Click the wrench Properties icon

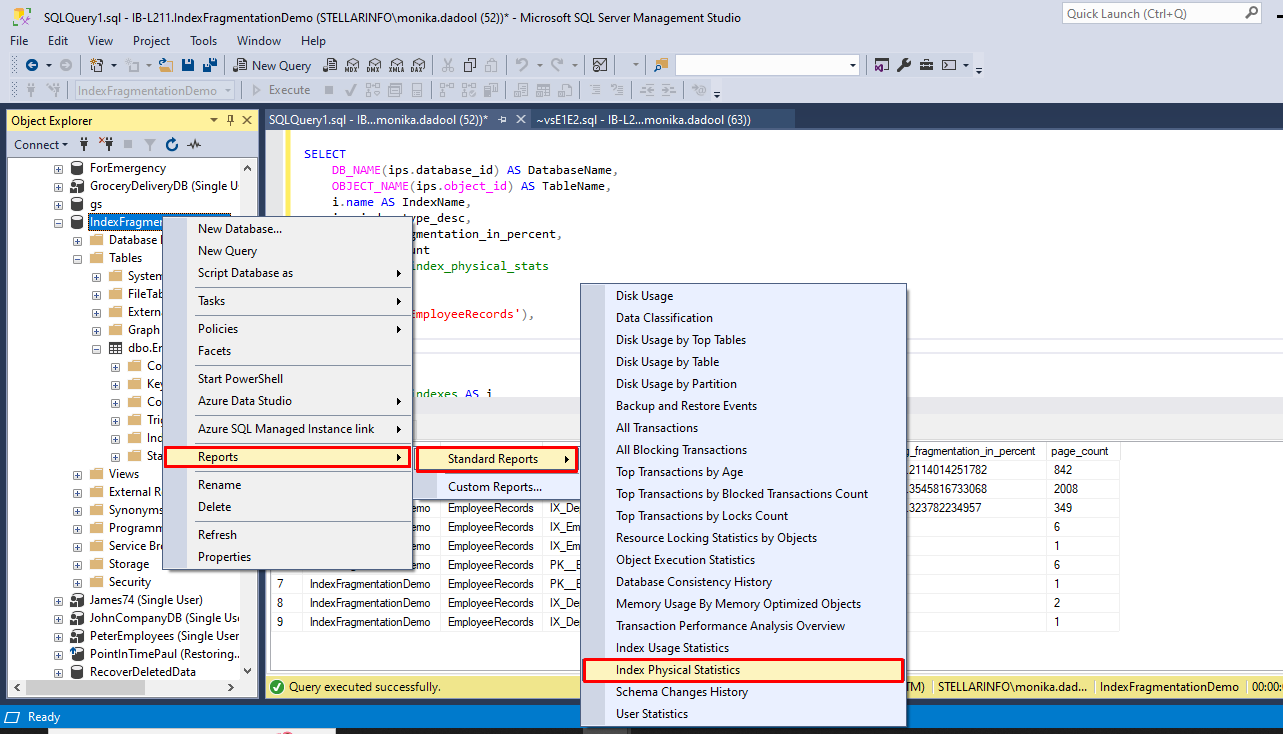[x=904, y=65]
